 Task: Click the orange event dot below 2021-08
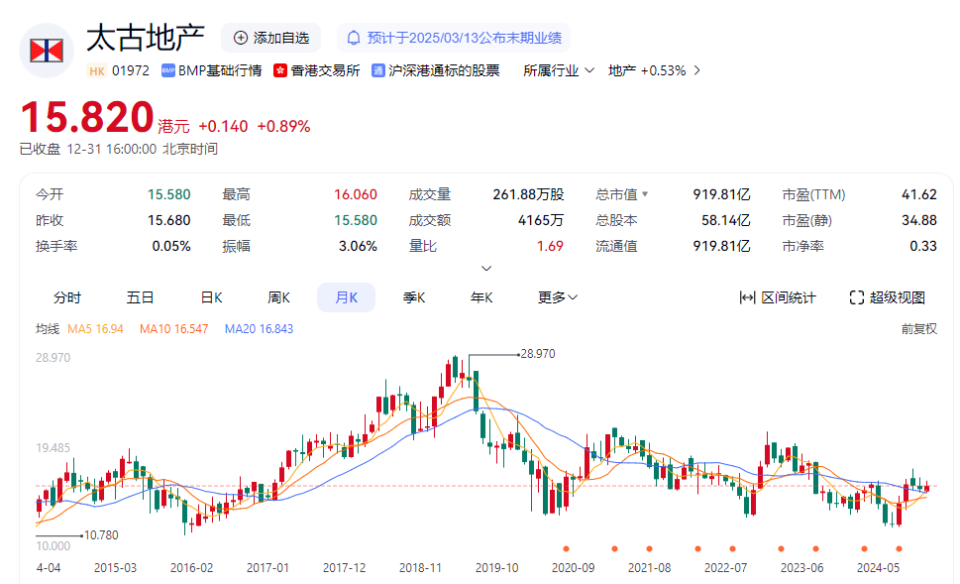[649, 548]
